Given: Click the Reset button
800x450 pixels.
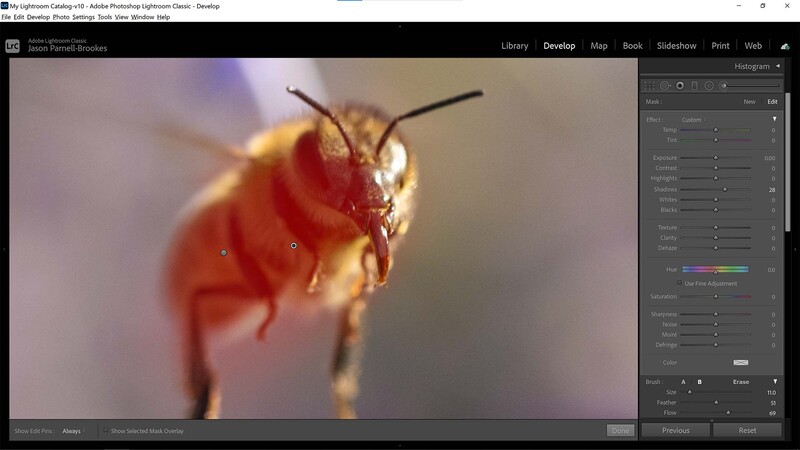Looking at the screenshot, I should [x=747, y=430].
